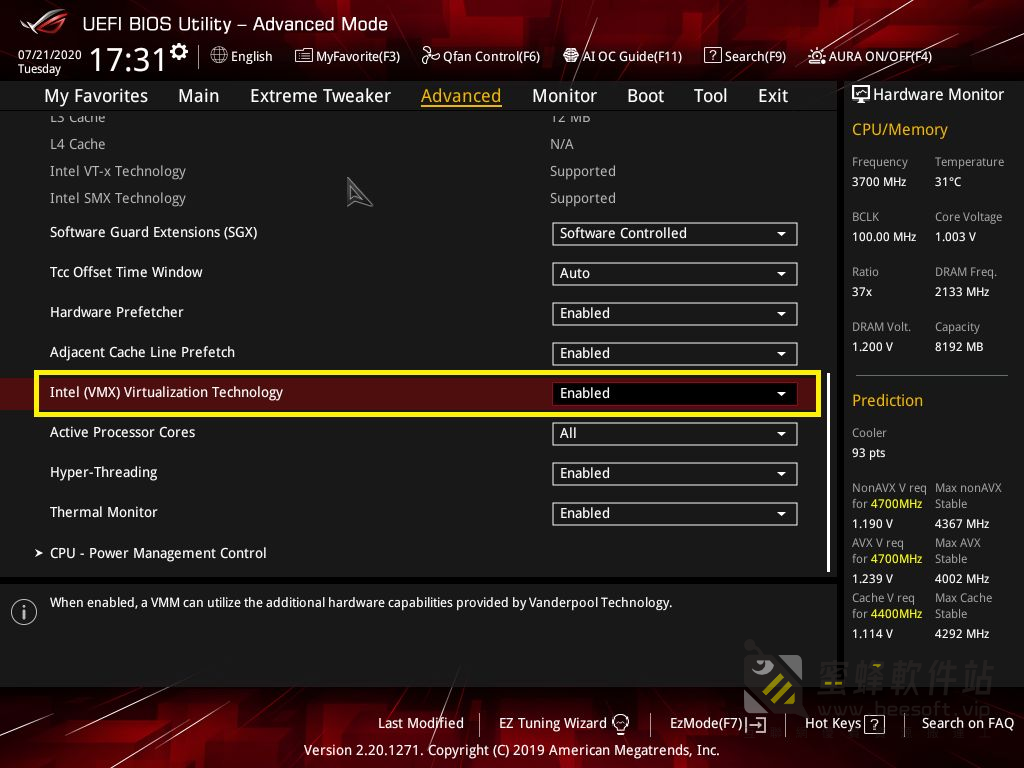This screenshot has width=1024, height=768.
Task: Click the EZ Tuning Wizard lightbulb icon
Action: coord(620,724)
